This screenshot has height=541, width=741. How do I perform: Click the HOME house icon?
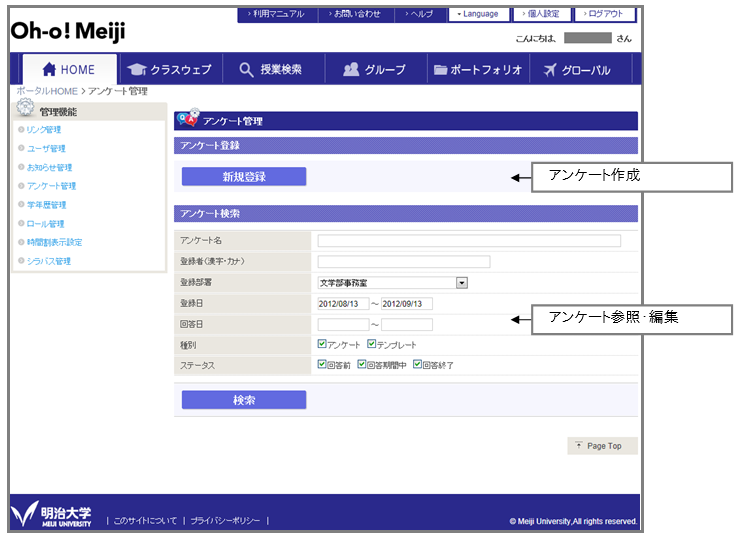click(x=49, y=69)
